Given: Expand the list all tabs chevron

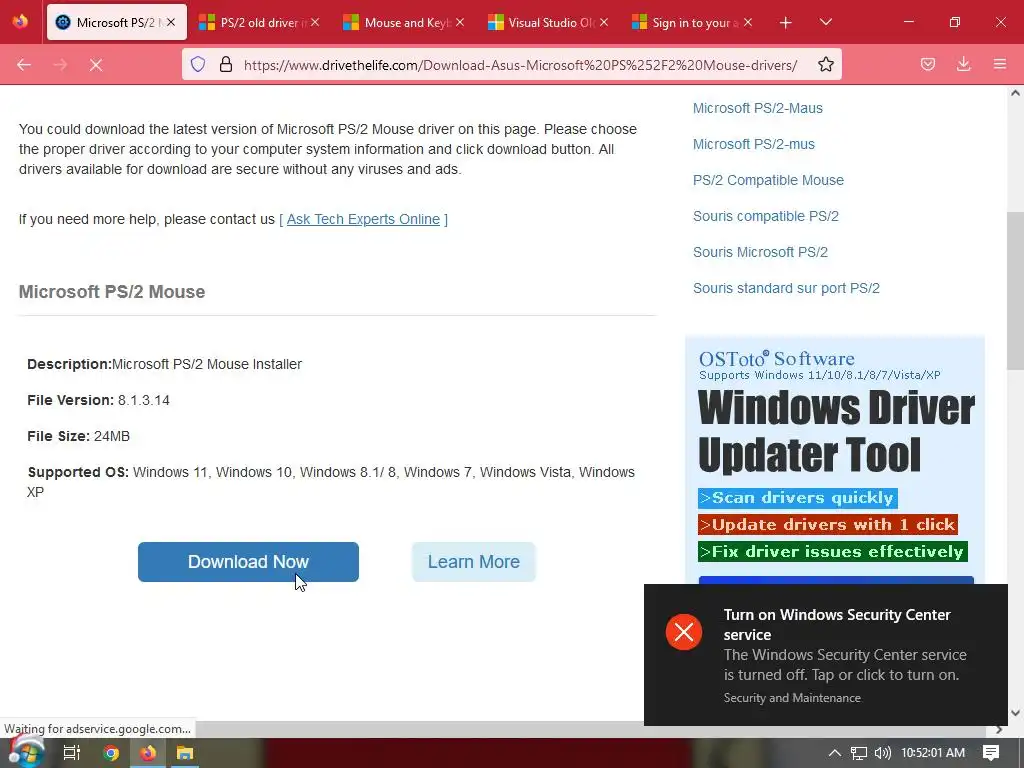Looking at the screenshot, I should coord(825,23).
